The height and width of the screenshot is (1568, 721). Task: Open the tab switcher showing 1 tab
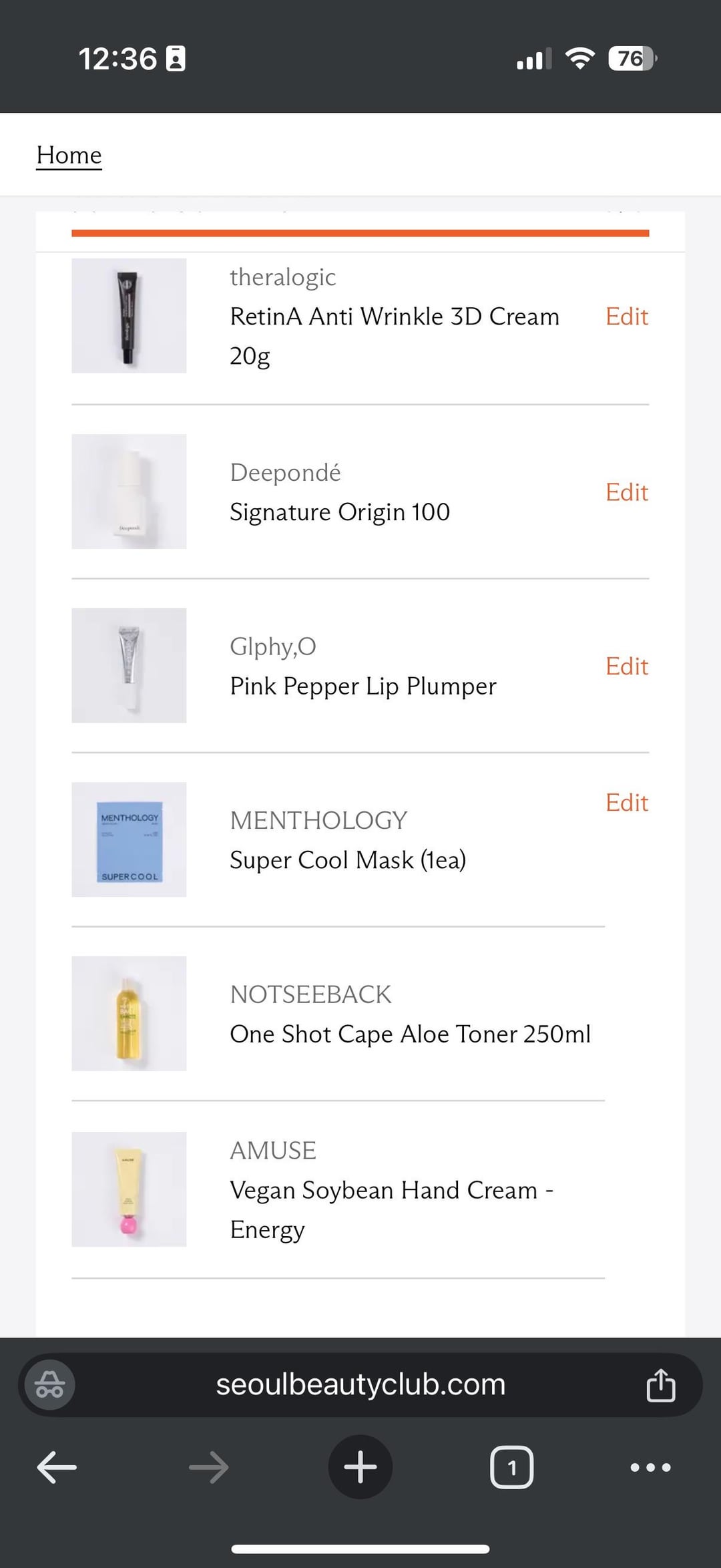(512, 1467)
